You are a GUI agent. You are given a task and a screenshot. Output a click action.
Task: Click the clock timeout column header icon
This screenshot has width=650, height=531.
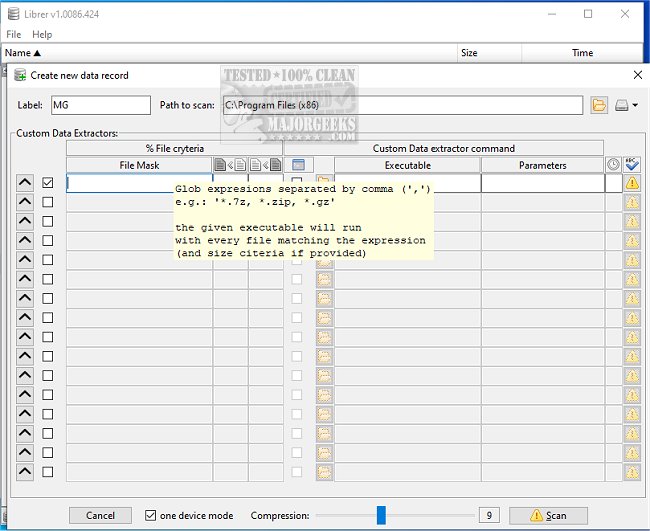613,165
